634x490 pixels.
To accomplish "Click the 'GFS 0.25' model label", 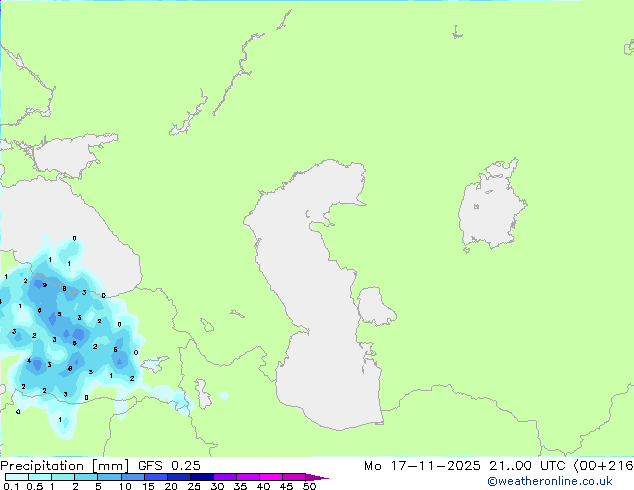I will click(x=169, y=466).
